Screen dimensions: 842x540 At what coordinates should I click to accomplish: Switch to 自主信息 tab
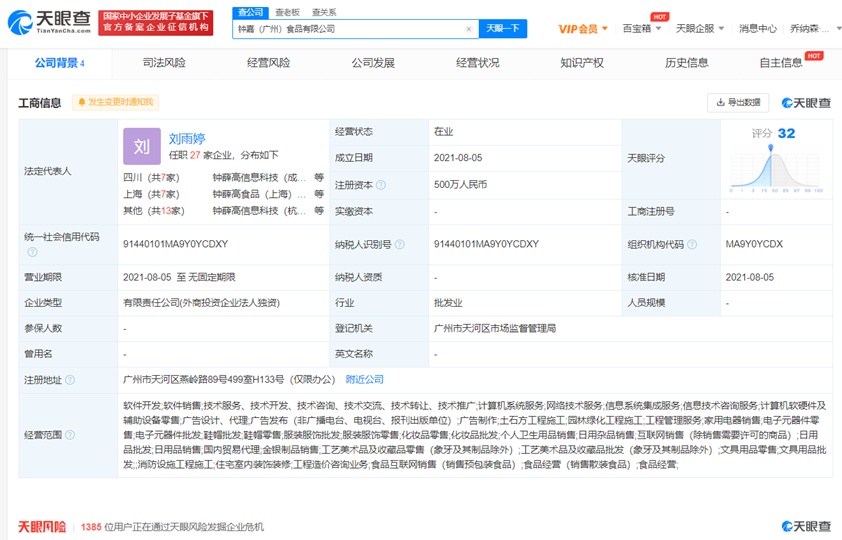(781, 63)
